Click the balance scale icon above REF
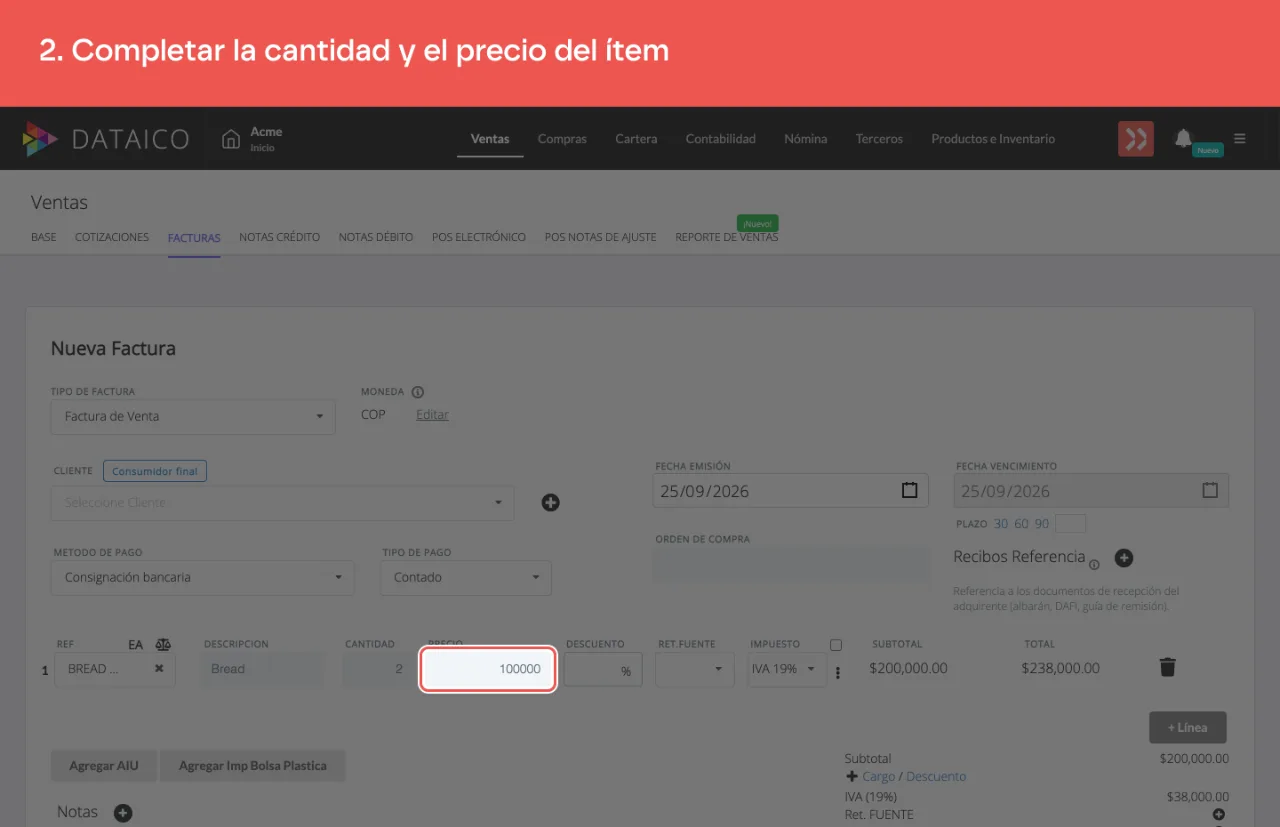The height and width of the screenshot is (827, 1280). tap(163, 645)
